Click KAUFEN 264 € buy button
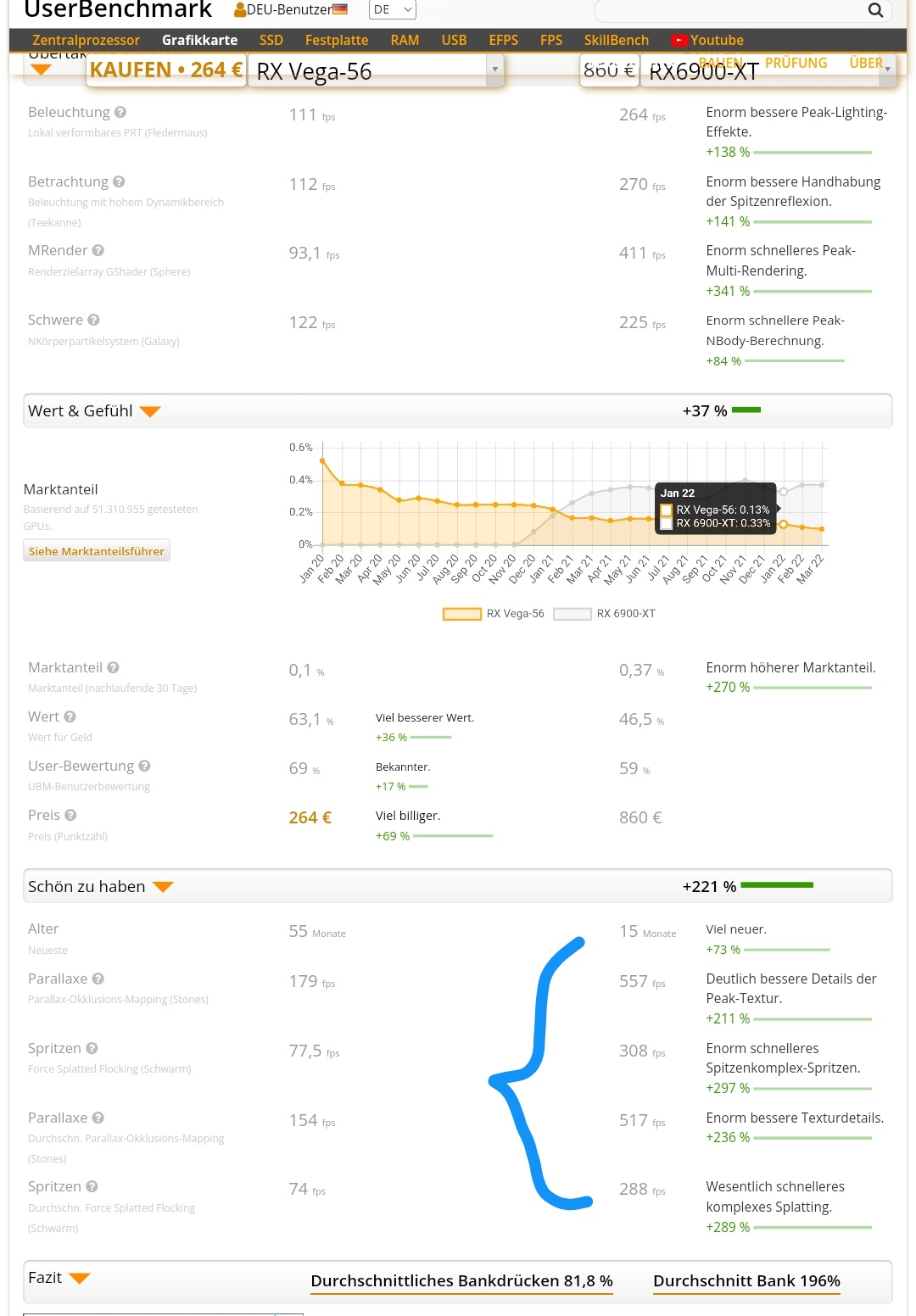Image resolution: width=916 pixels, height=1316 pixels. pos(166,70)
